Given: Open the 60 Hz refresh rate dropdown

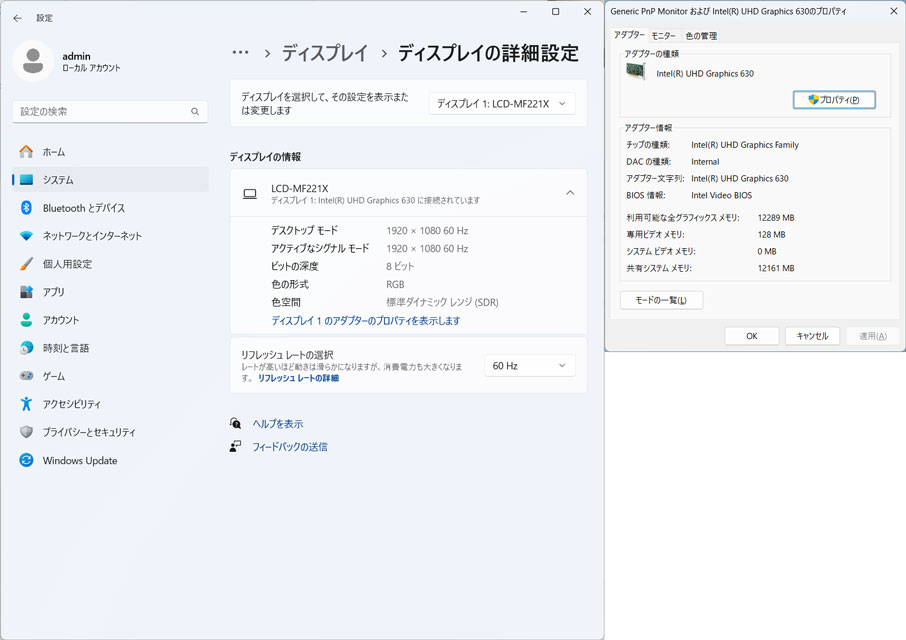Looking at the screenshot, I should pyautogui.click(x=529, y=366).
